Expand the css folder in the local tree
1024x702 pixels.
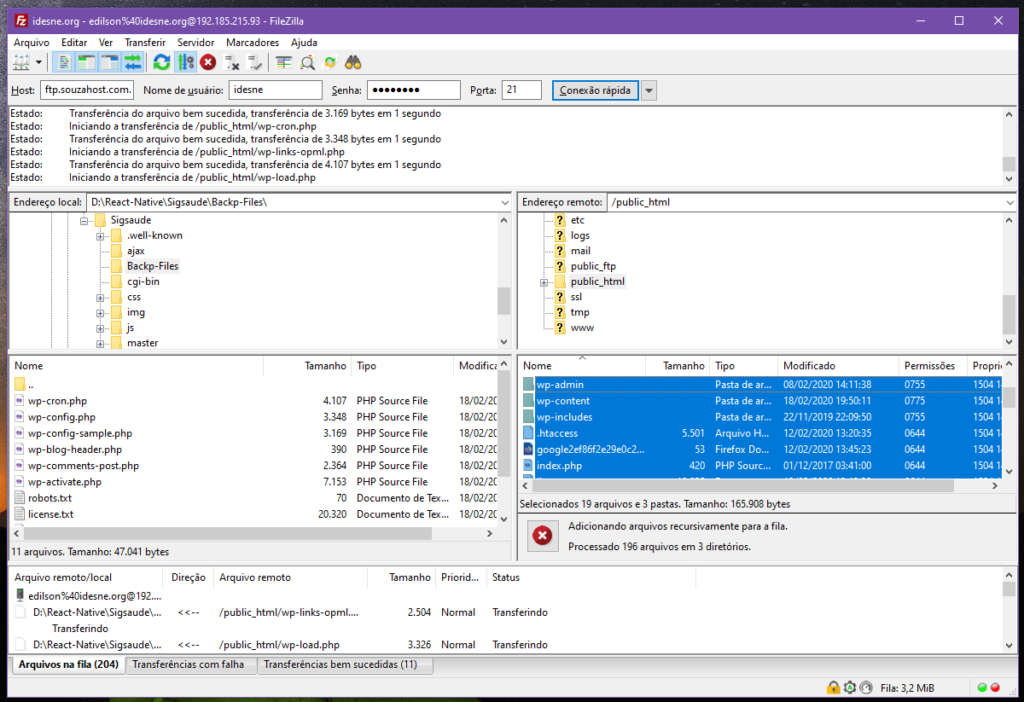[x=101, y=298]
